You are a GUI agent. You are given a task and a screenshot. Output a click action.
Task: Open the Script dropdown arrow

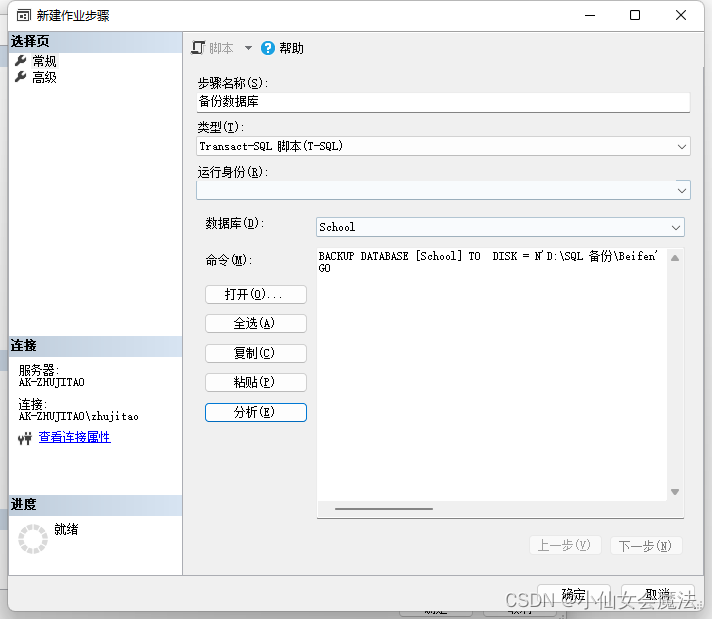coord(248,48)
